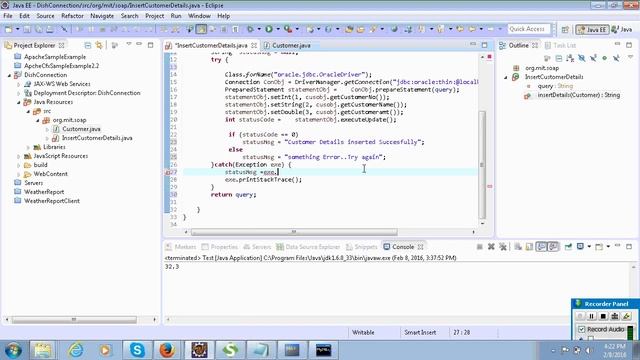Click the error marker on line 27
Screen dimensions: 640x360
pyautogui.click(x=167, y=172)
